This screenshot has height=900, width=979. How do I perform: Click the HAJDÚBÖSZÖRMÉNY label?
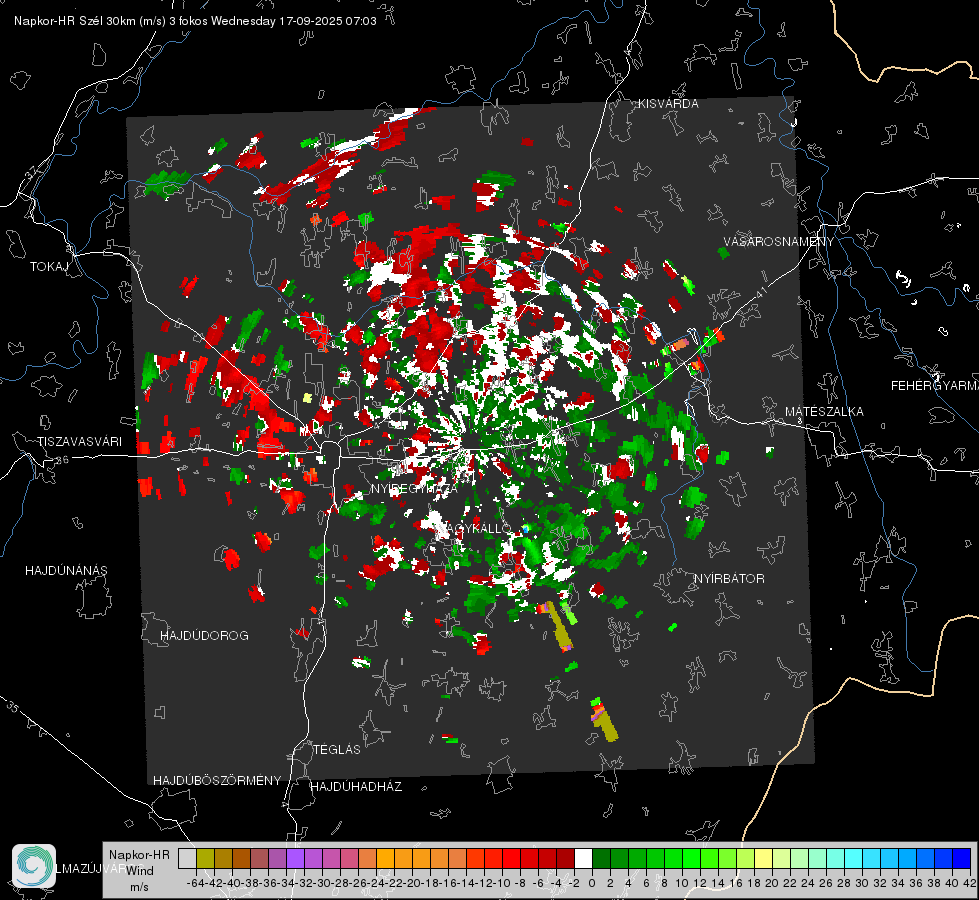pos(217,781)
